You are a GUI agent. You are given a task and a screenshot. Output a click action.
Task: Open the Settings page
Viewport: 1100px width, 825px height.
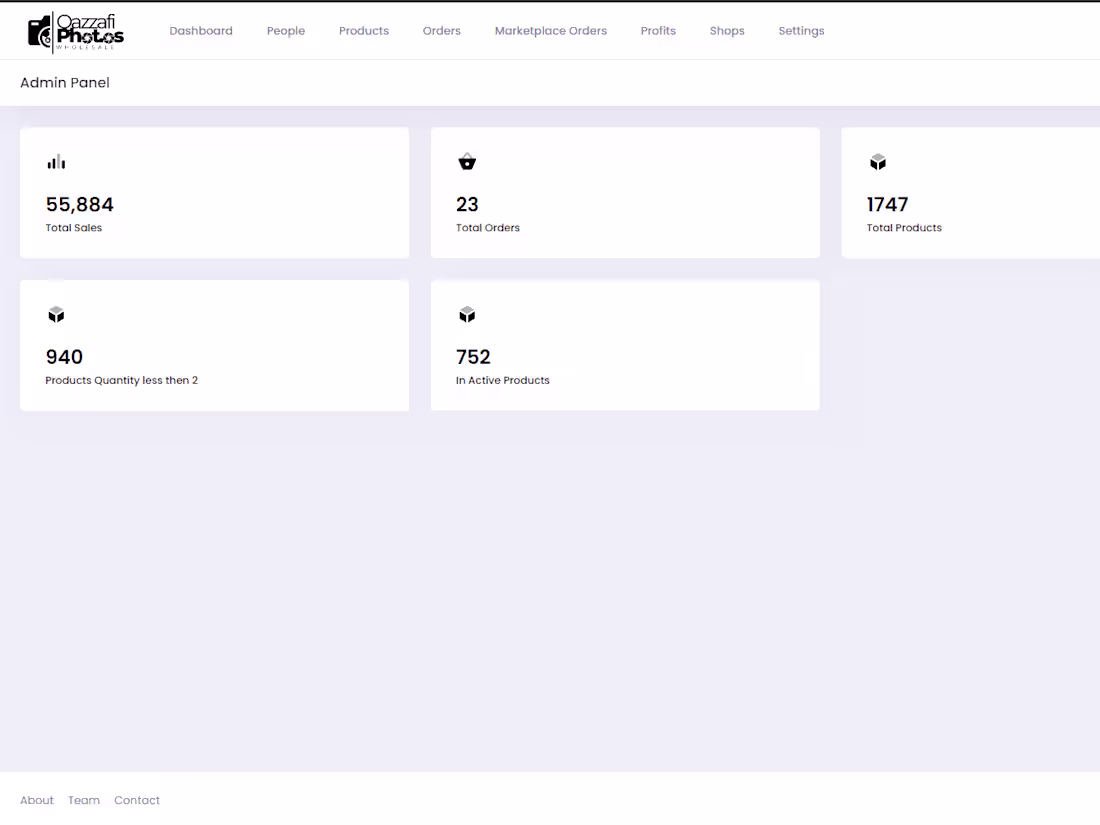coord(801,30)
